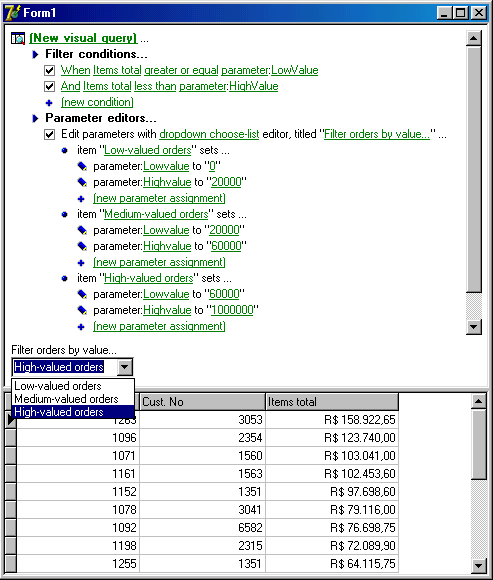
Task: Click tag icon beside Lowvalue to "60000"
Action: (82, 294)
